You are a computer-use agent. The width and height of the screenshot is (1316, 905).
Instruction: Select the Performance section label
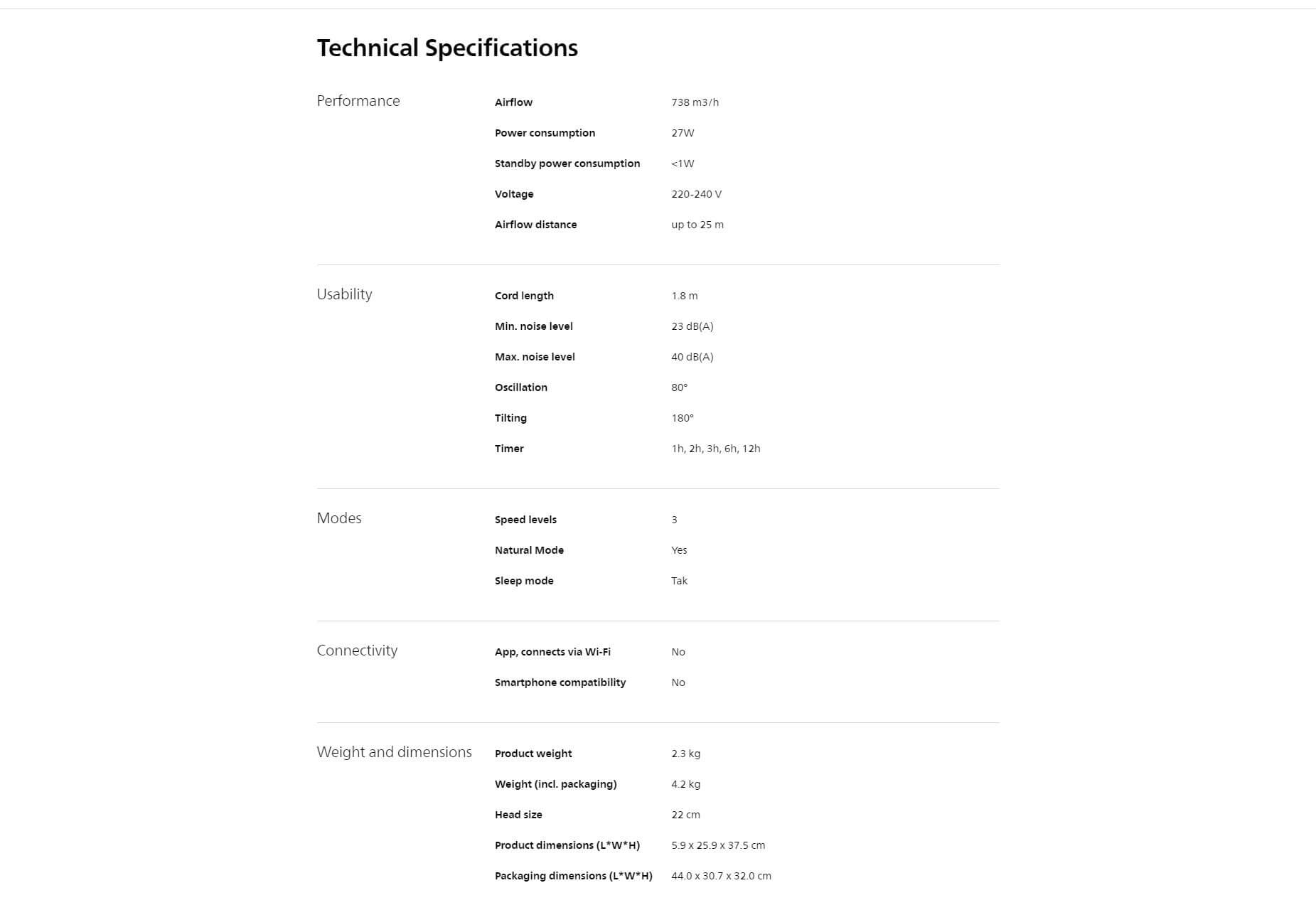pos(358,101)
